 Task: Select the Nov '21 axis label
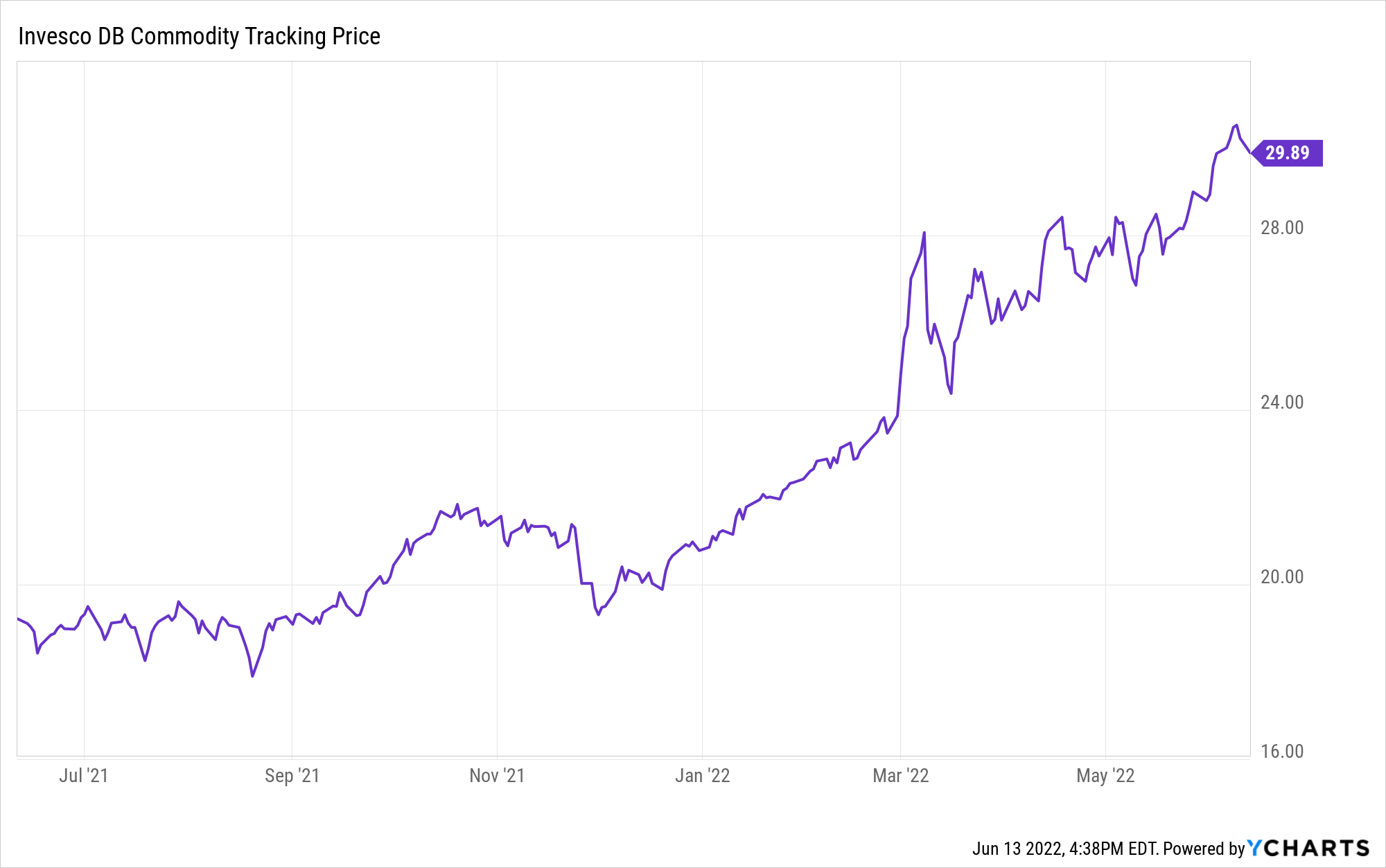click(497, 775)
